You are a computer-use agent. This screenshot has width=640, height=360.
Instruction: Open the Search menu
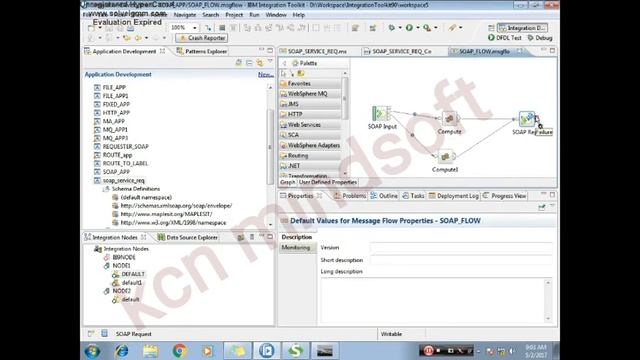(x=211, y=15)
